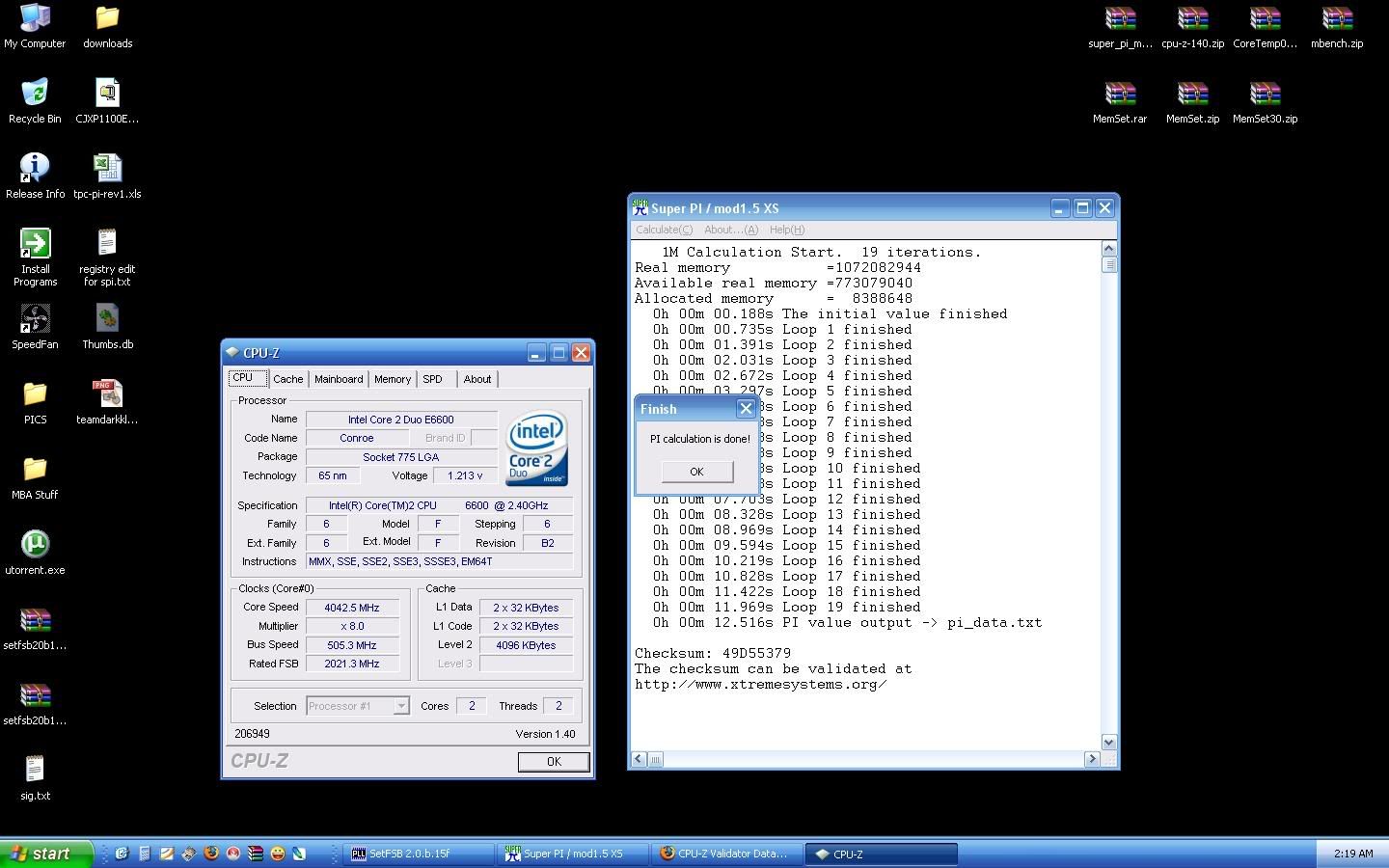Viewport: 1389px width, 868px height.
Task: Click the processor name field Intel Core 2 Duo E6600
Action: click(x=401, y=420)
